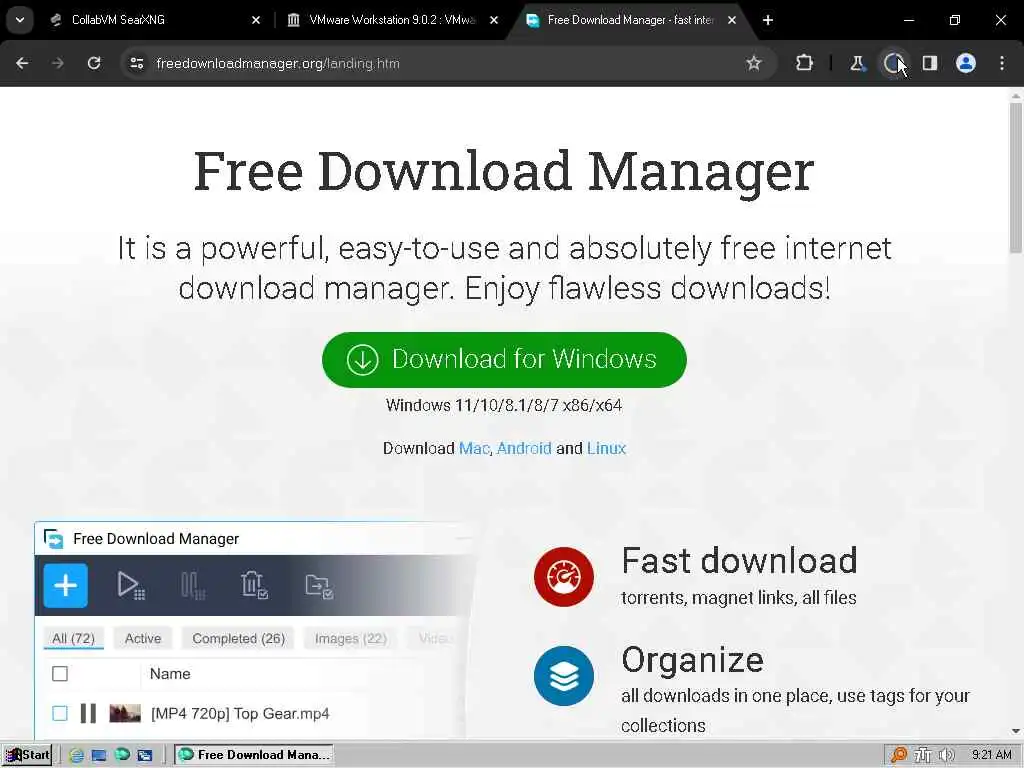Click the Name column header
The height and width of the screenshot is (768, 1024).
coord(170,674)
